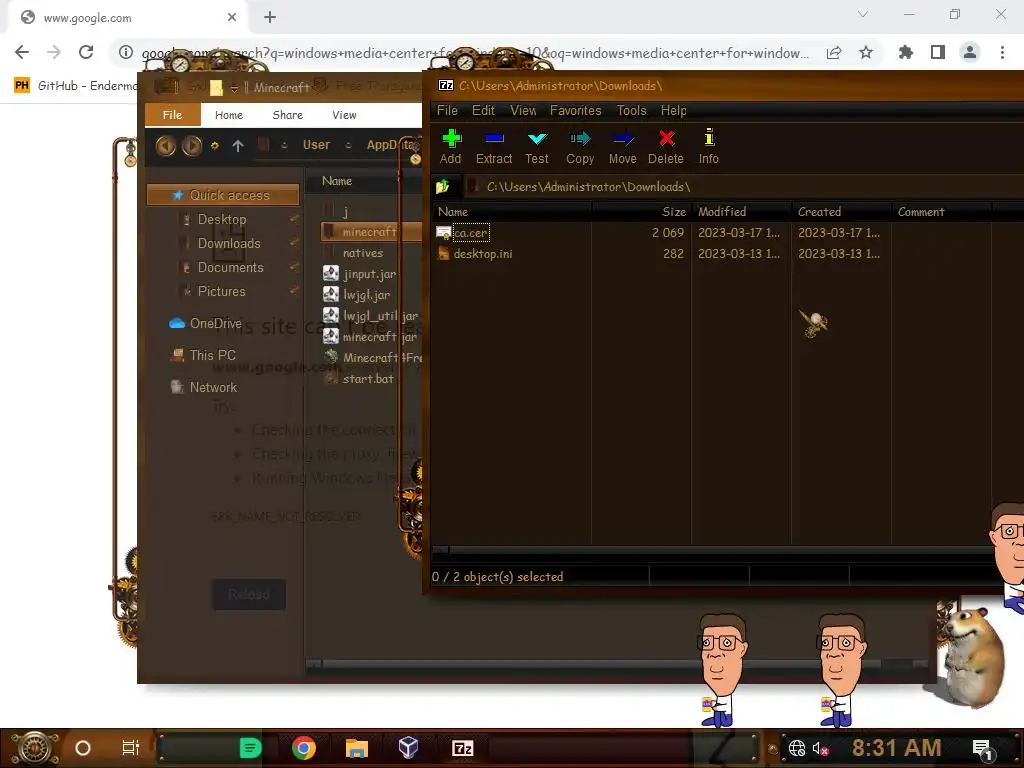Choose the Move tool in 7-Zip
The image size is (1024, 768).
pos(622,147)
